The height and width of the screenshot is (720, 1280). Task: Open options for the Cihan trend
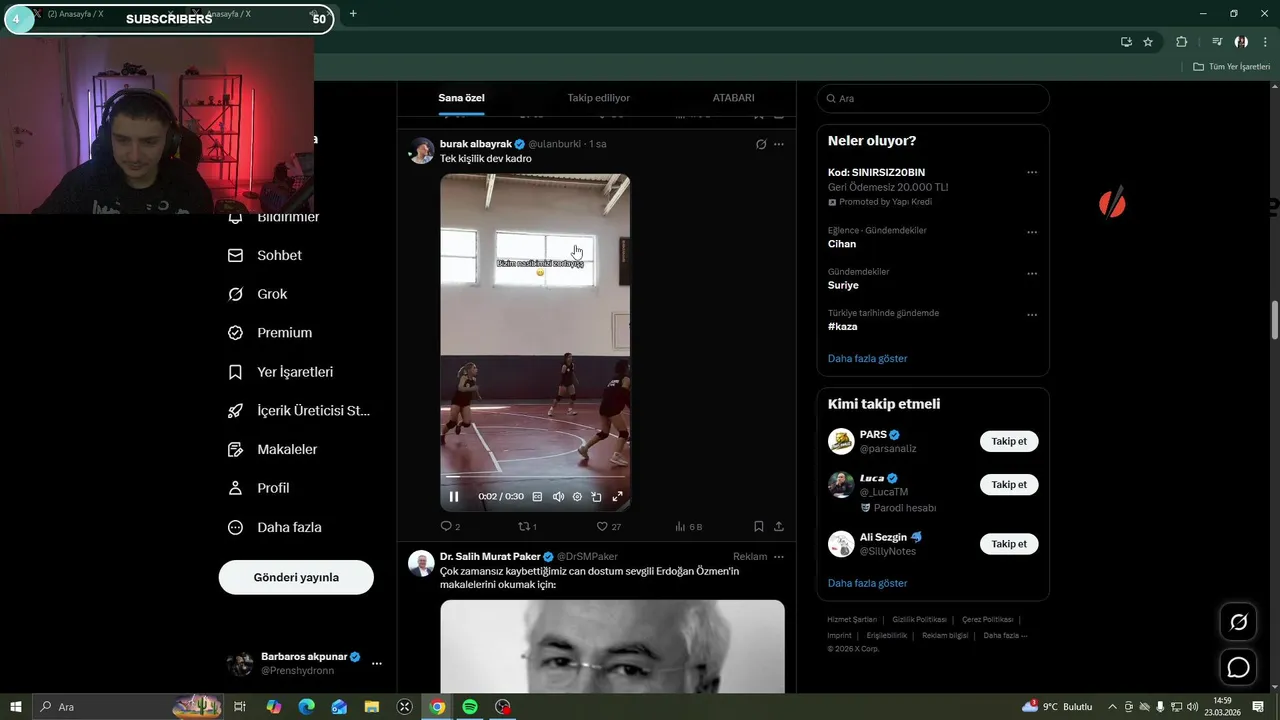[1032, 232]
